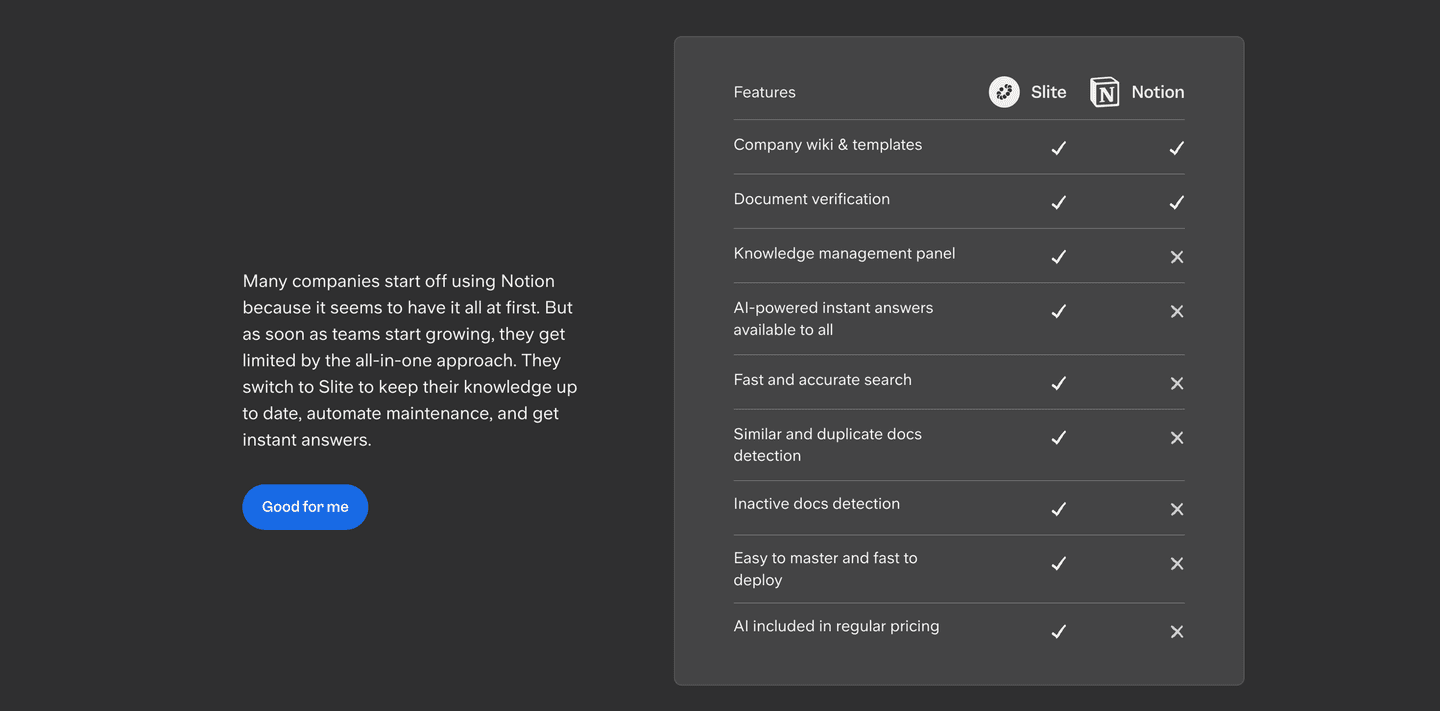Viewport: 1440px width, 711px height.
Task: Click Notion cross for Knowledge management panel
Action: (x=1177, y=257)
